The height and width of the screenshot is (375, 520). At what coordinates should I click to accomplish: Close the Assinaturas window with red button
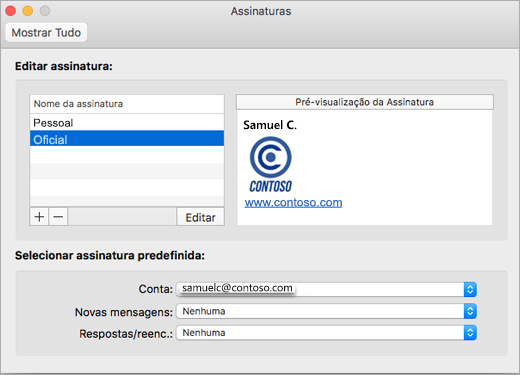(x=11, y=11)
